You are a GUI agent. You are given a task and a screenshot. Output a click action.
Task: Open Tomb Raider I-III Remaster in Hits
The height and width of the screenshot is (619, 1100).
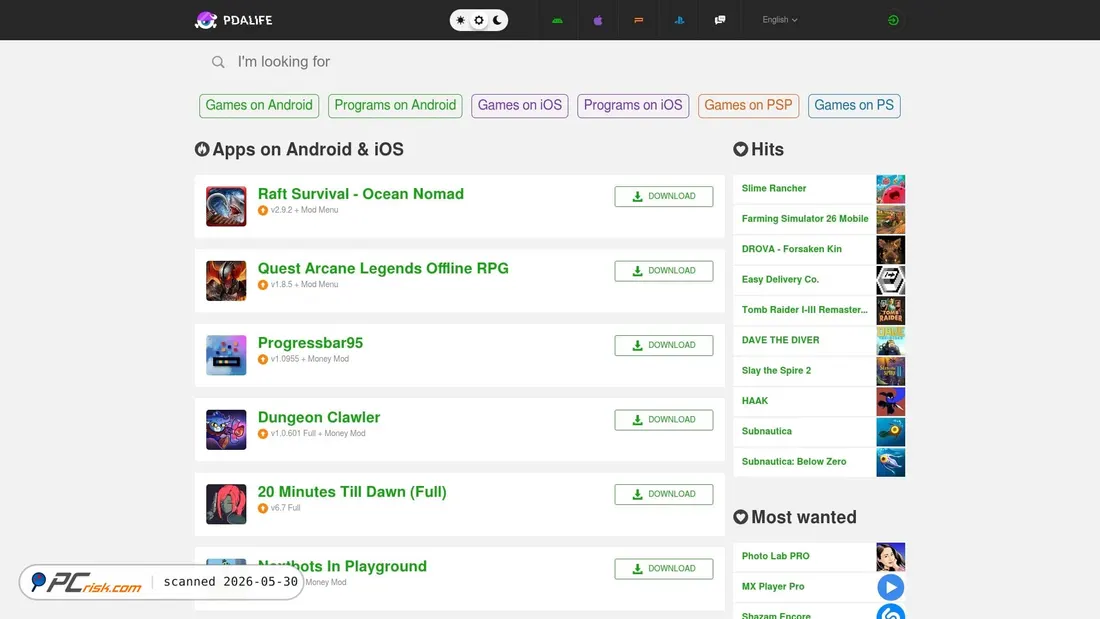click(x=804, y=310)
